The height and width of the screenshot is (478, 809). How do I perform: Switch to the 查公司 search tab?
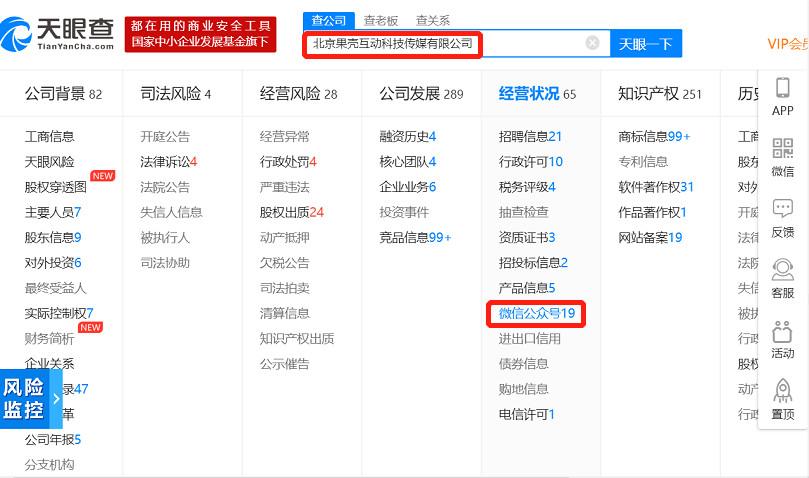(329, 21)
